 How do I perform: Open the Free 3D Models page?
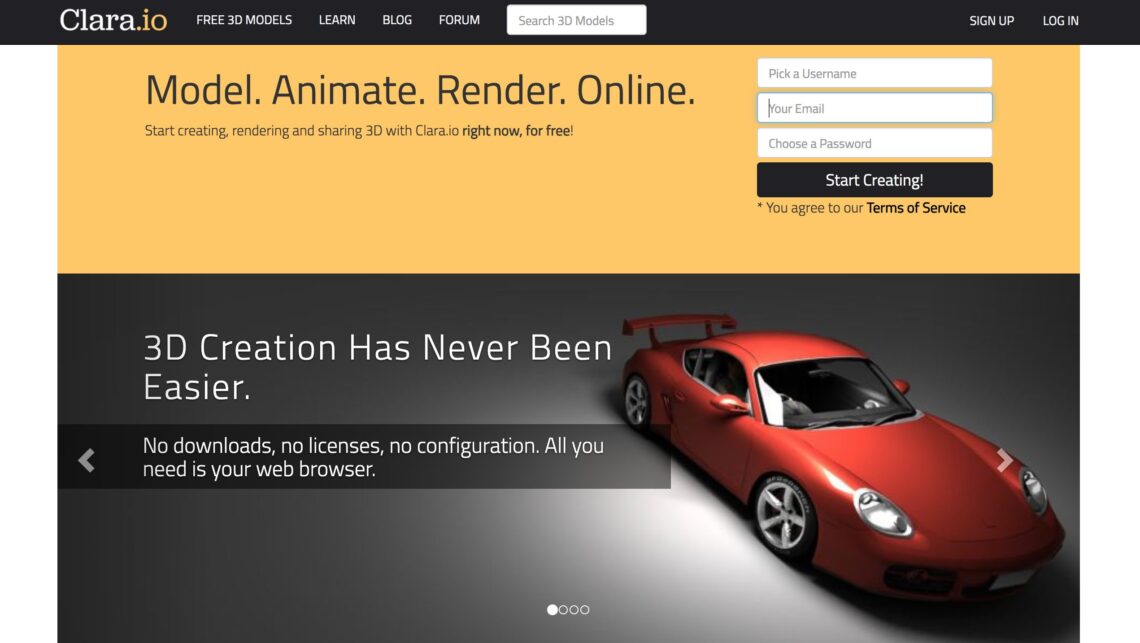pos(244,20)
